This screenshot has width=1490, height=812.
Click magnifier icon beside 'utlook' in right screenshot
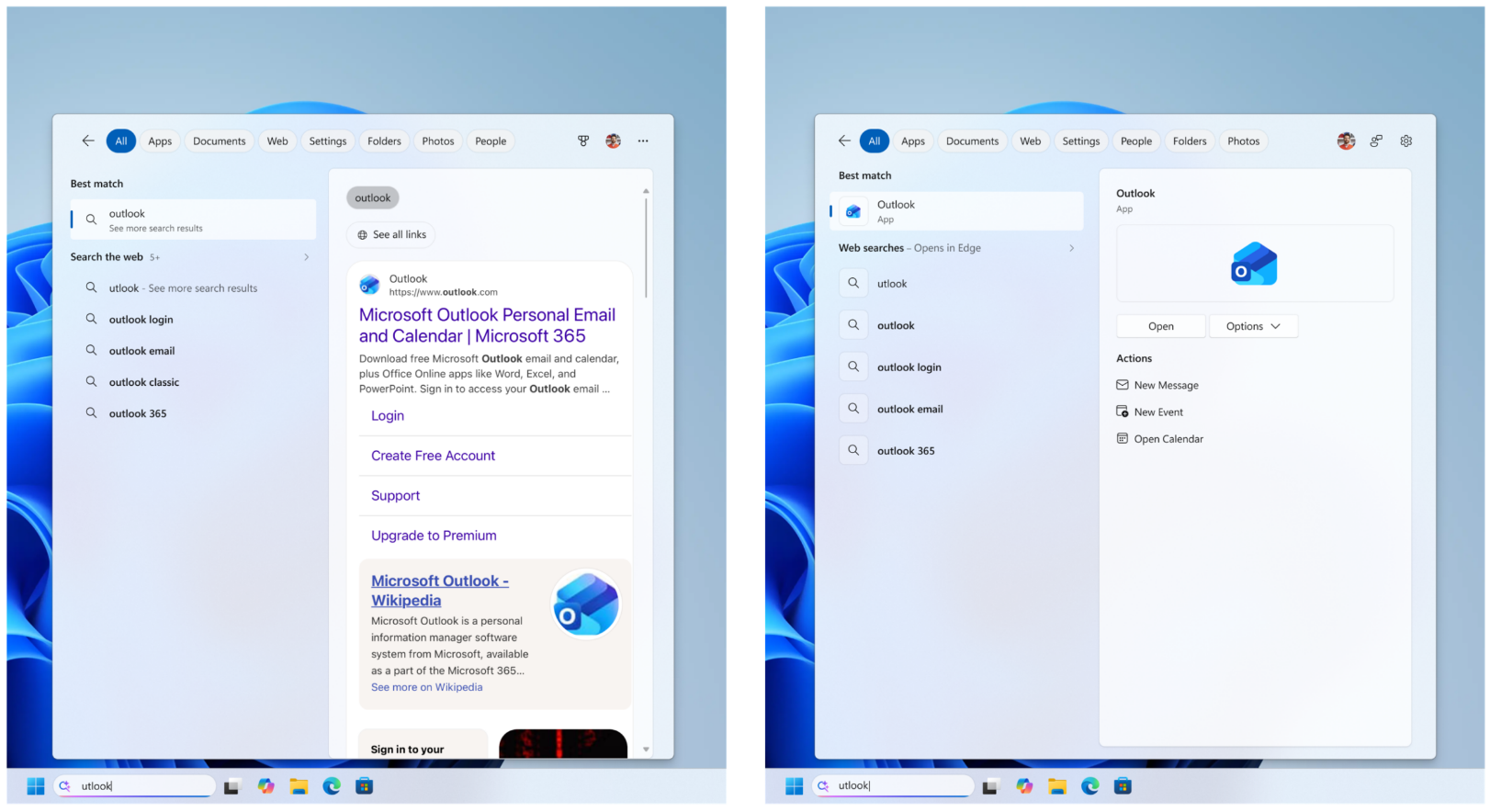(853, 283)
